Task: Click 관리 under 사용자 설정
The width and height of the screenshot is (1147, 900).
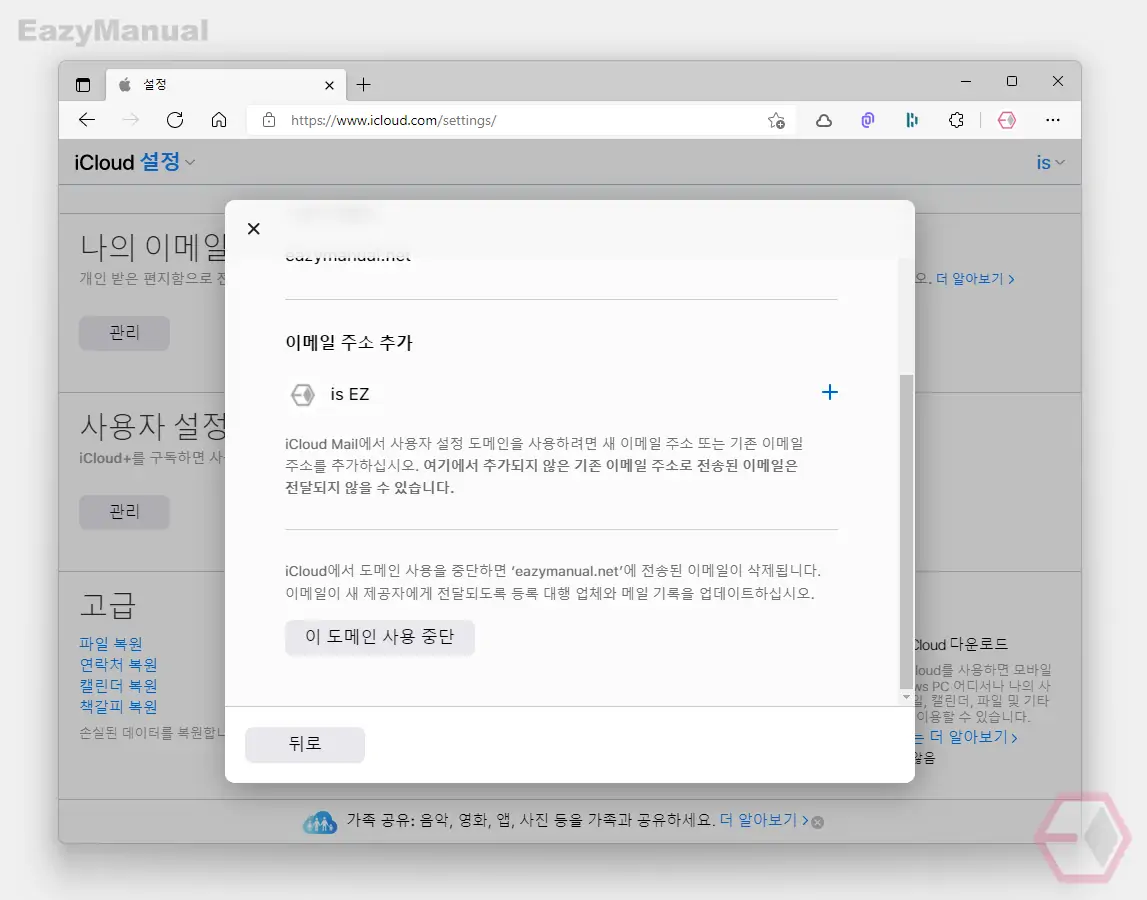Action: [124, 511]
